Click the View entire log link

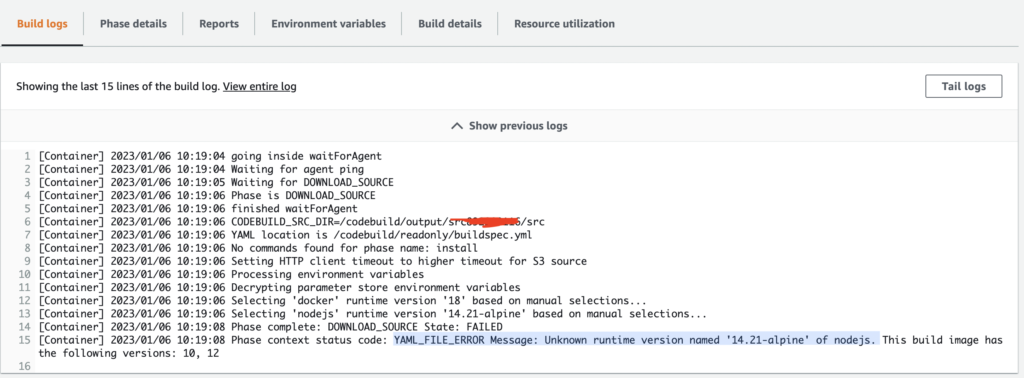point(260,86)
